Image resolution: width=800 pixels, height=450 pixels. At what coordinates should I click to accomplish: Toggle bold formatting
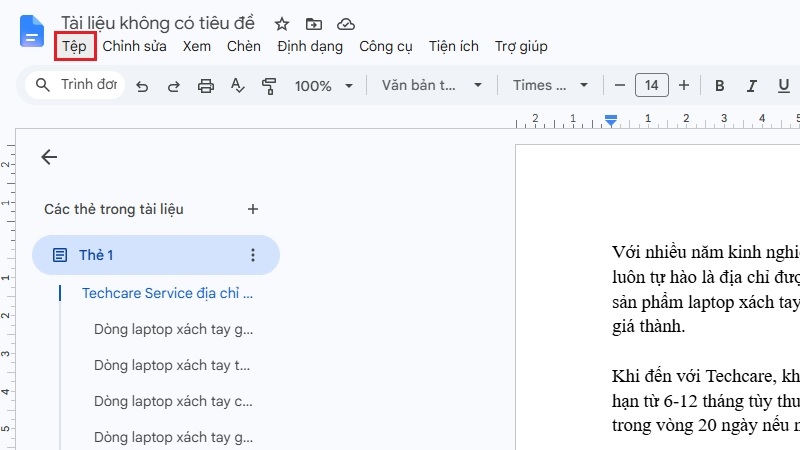(719, 86)
